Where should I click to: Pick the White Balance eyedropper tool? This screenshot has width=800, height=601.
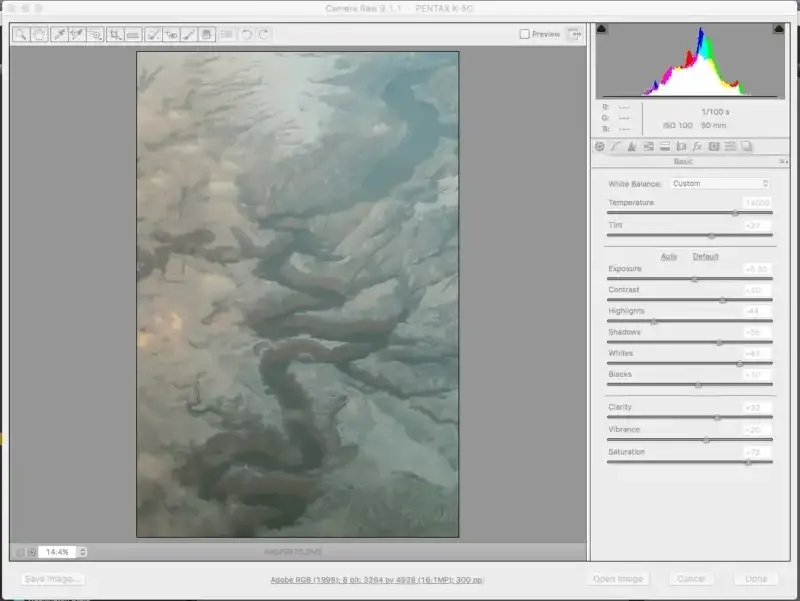click(x=59, y=34)
